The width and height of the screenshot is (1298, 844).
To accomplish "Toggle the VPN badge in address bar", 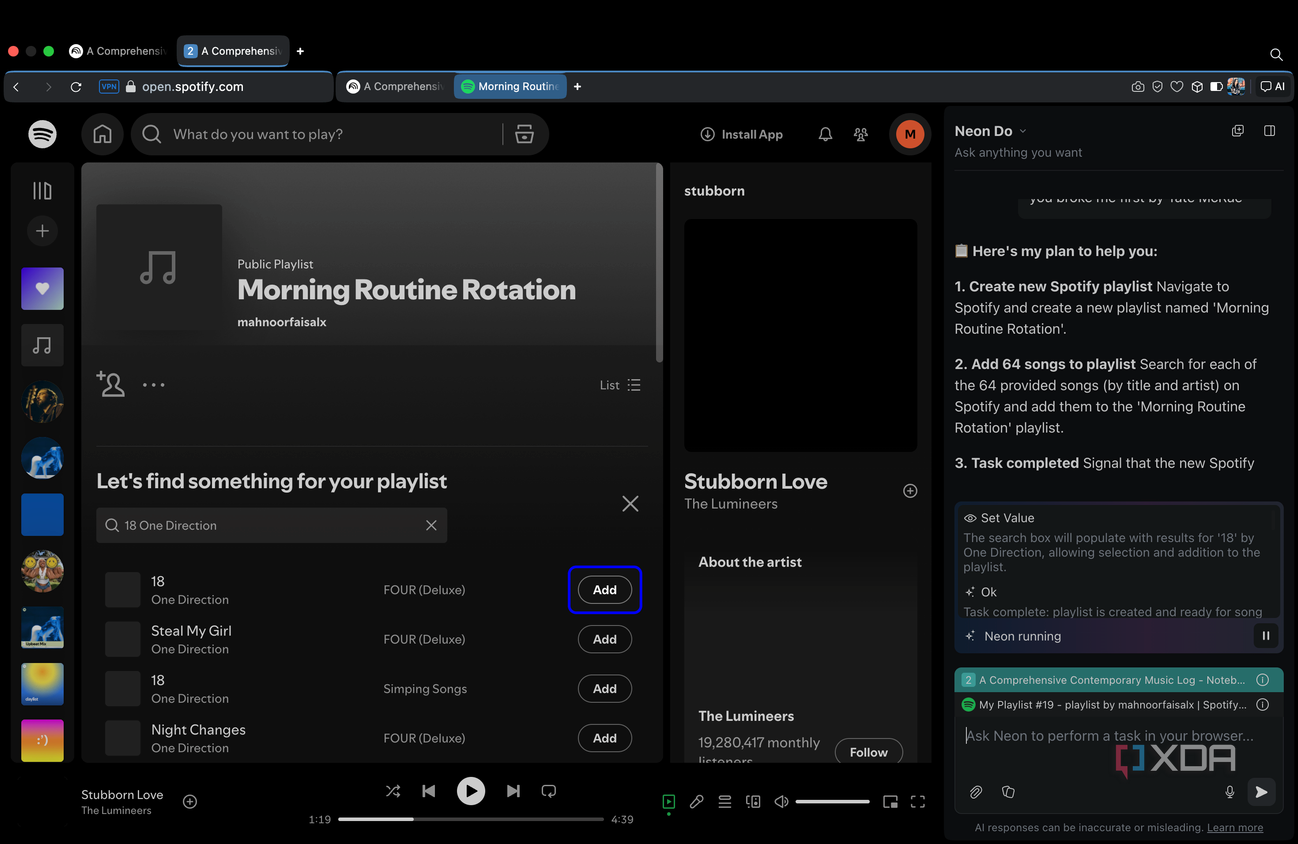I will (109, 87).
